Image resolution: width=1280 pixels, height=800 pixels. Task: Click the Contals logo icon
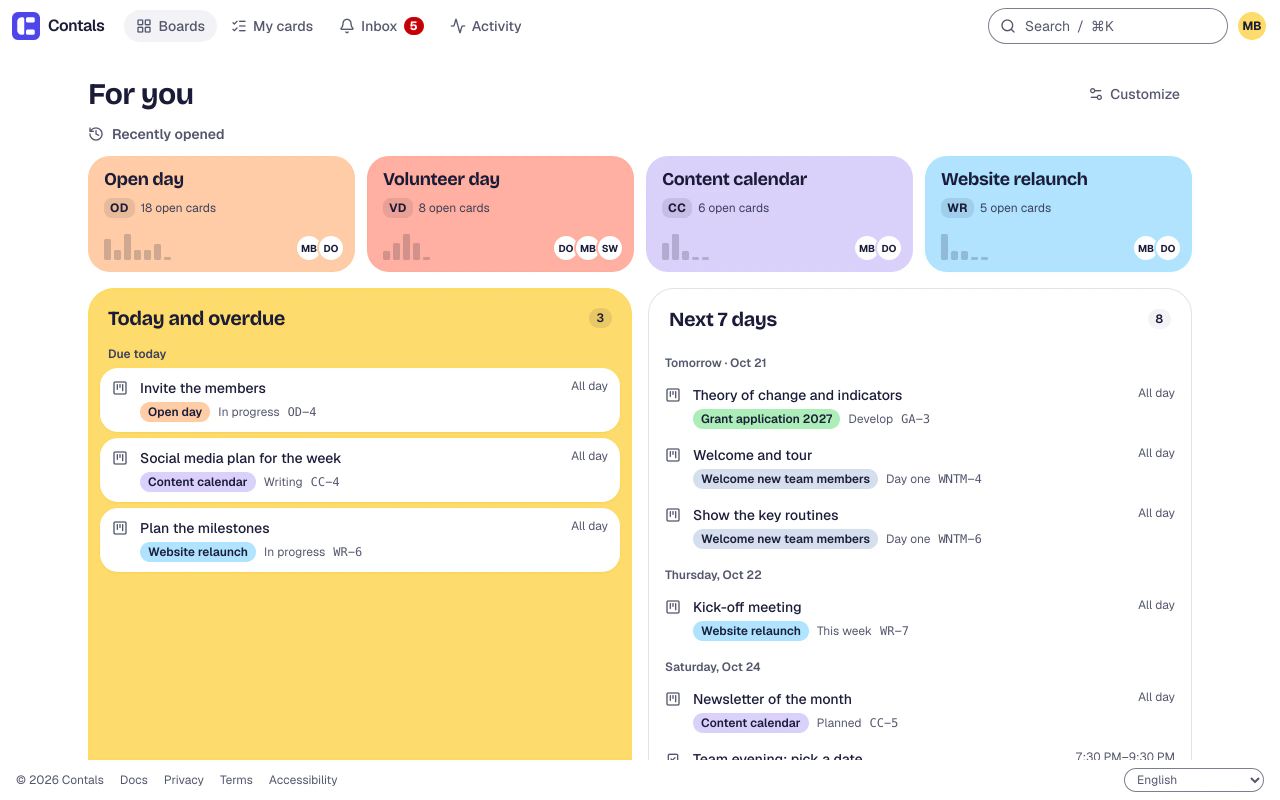point(26,26)
